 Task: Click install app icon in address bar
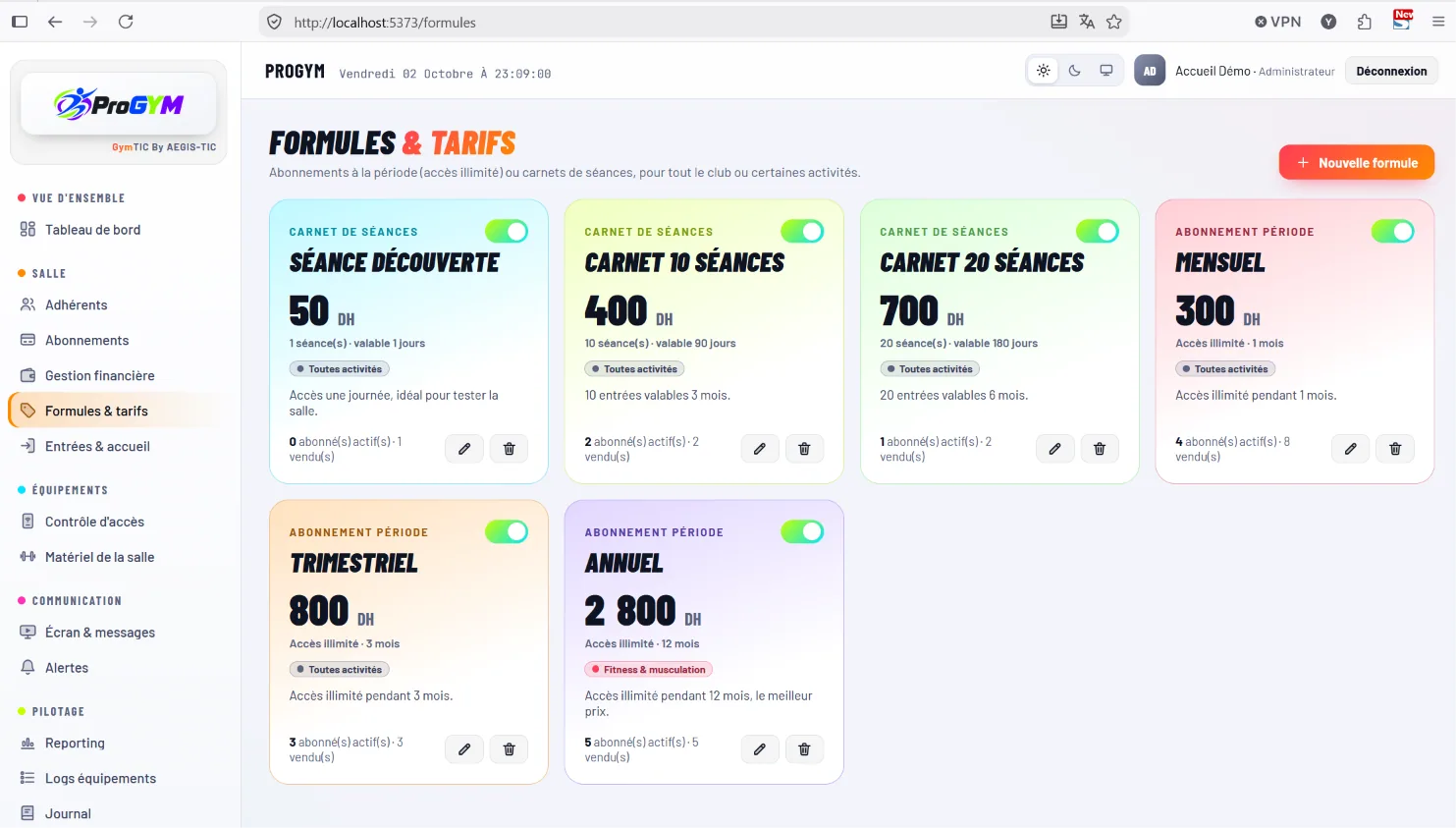click(1058, 22)
